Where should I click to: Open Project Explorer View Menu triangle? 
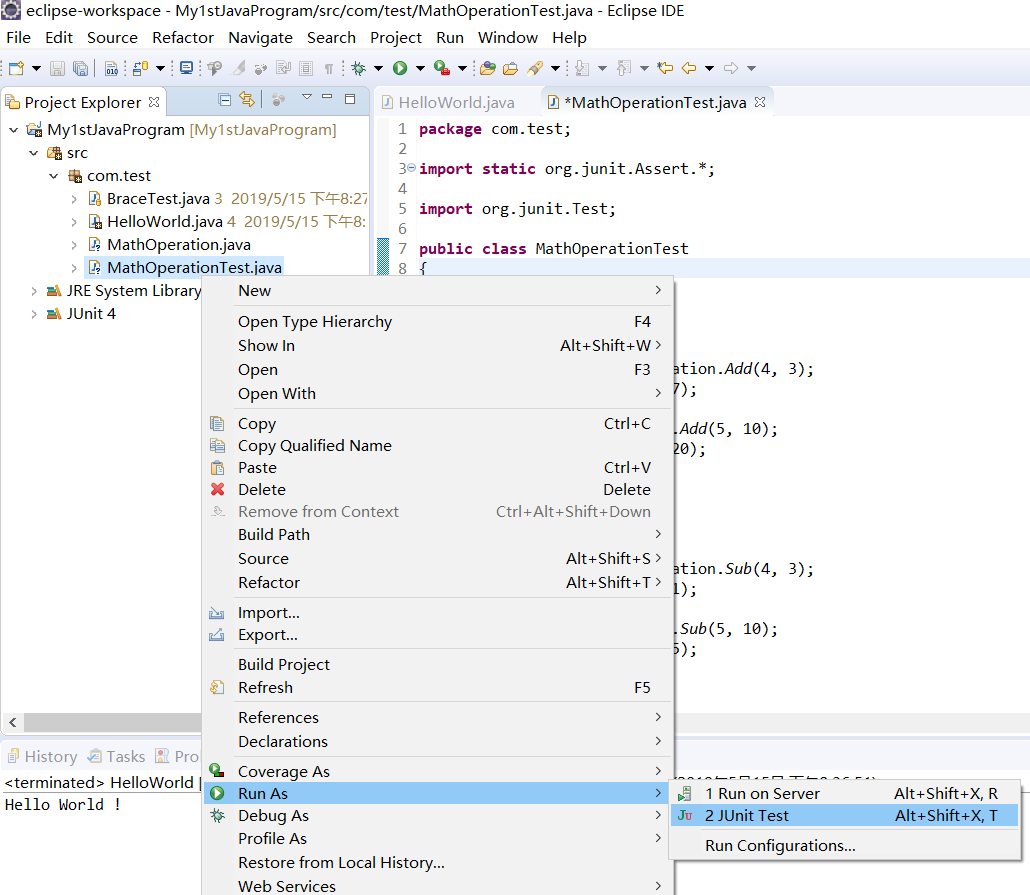click(x=307, y=97)
